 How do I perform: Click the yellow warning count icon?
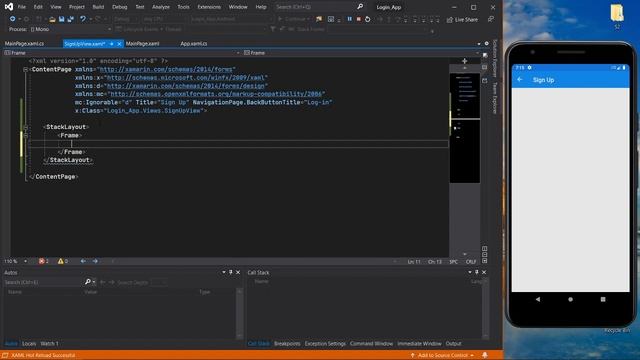coord(60,261)
